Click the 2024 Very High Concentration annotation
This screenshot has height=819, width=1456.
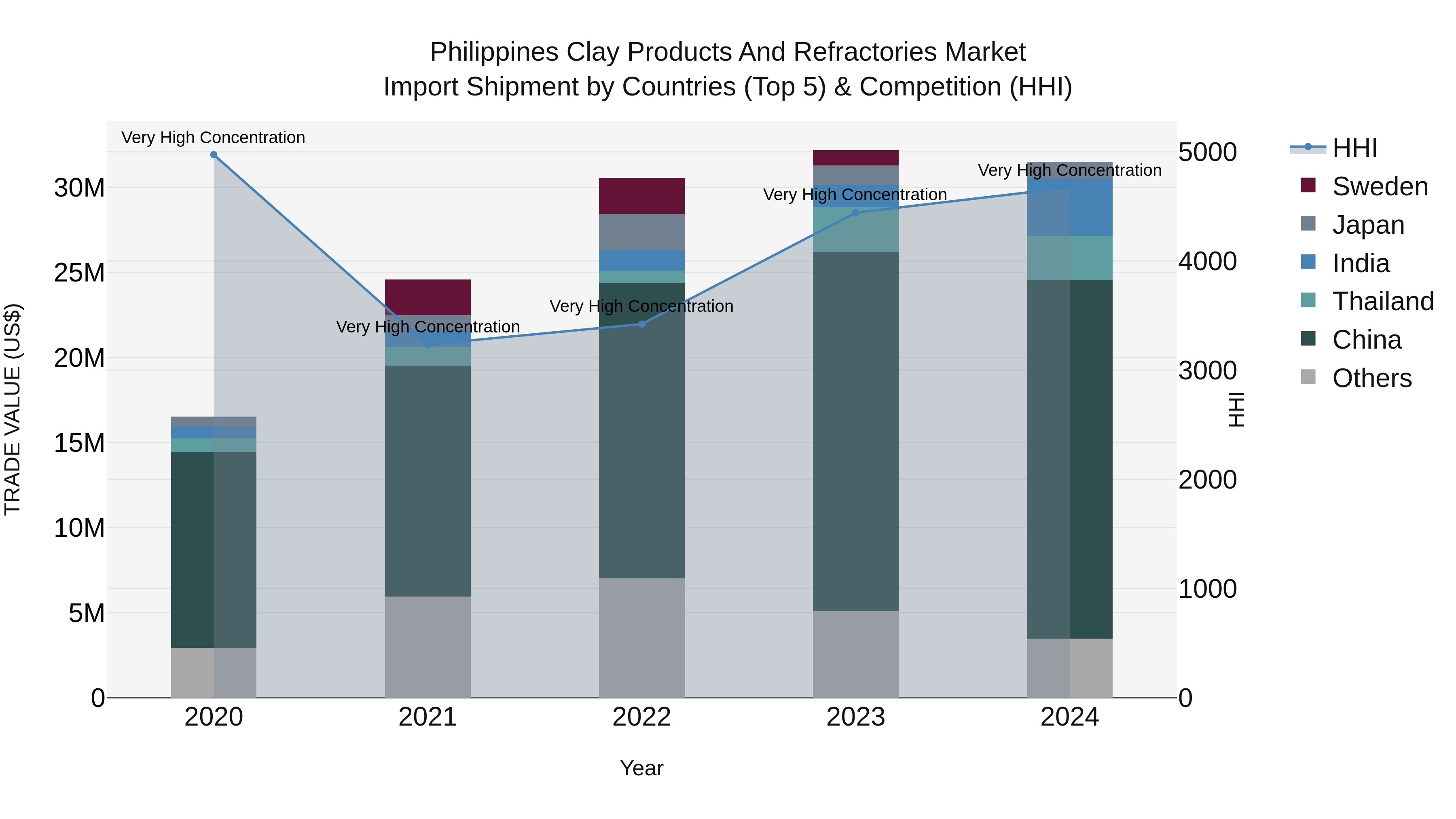tap(1070, 170)
